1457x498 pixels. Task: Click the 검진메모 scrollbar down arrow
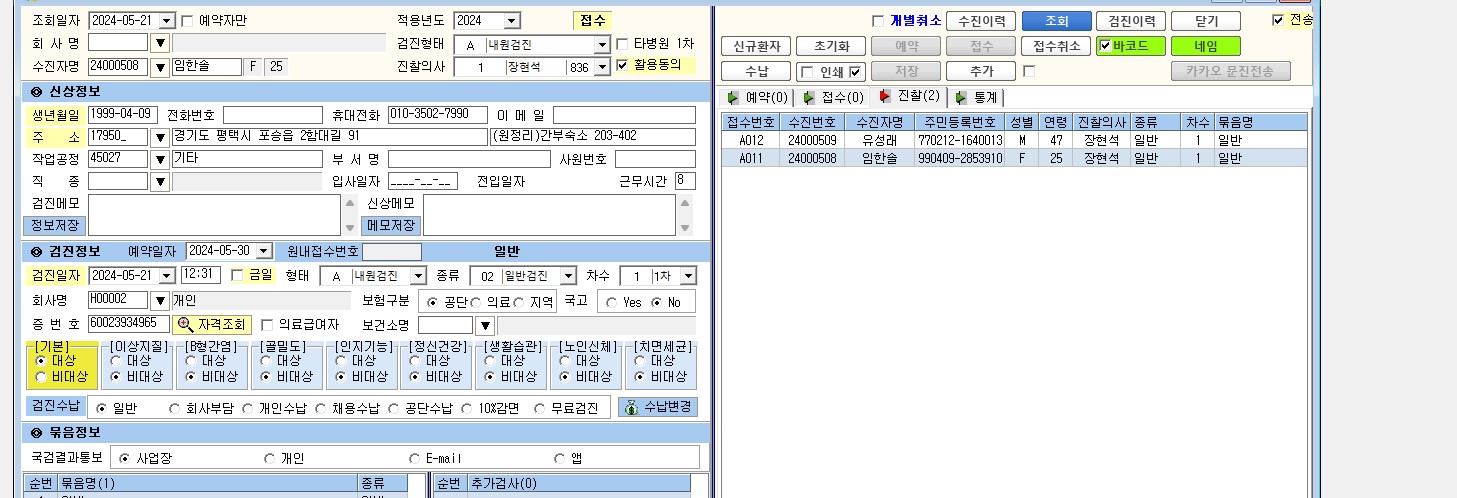click(x=349, y=226)
